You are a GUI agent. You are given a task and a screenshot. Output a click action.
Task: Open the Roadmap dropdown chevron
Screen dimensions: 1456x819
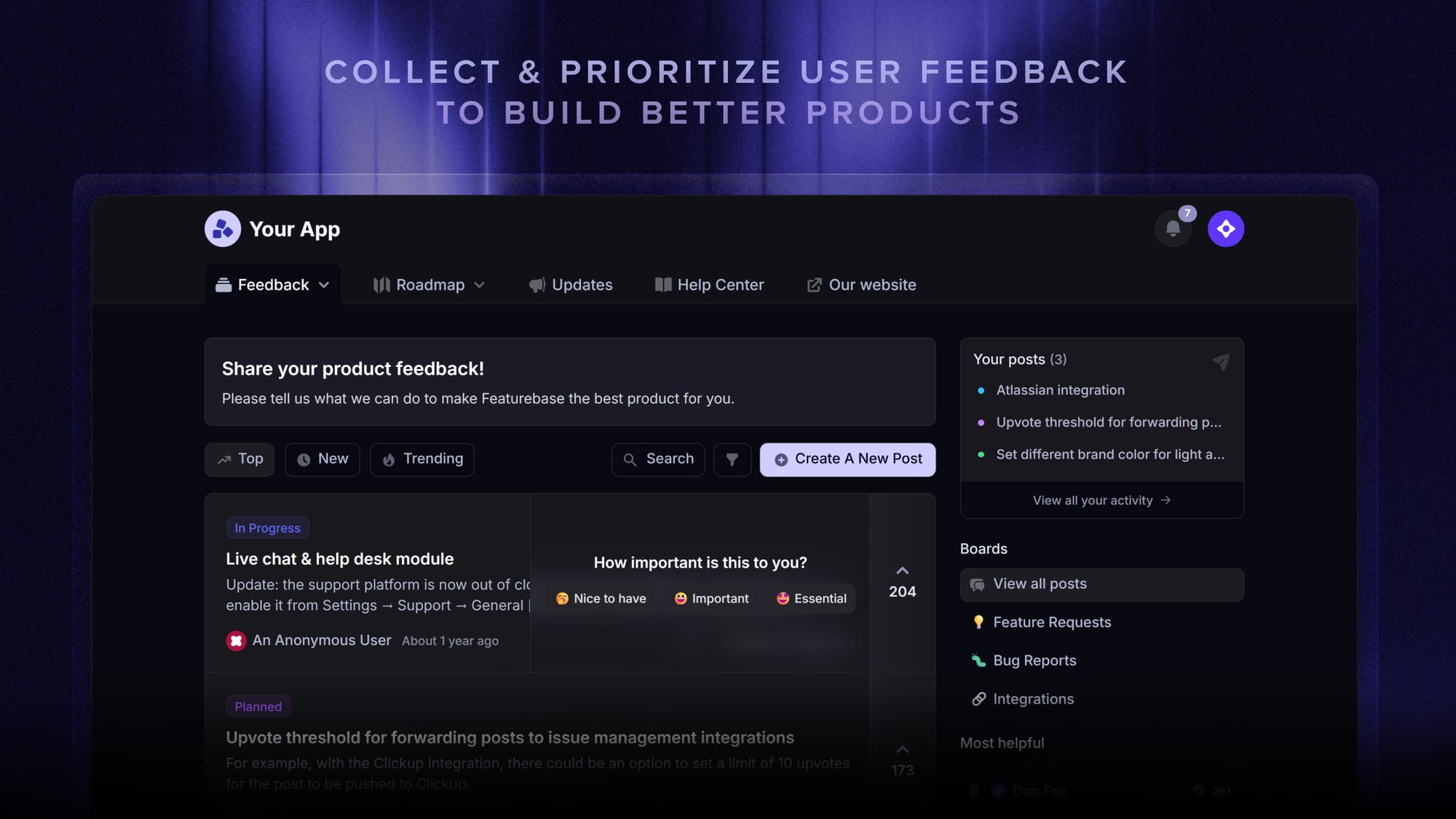point(480,285)
